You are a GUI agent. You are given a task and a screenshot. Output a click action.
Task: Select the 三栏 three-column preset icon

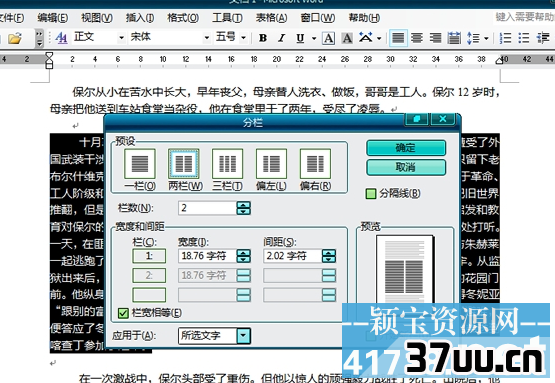coord(227,164)
